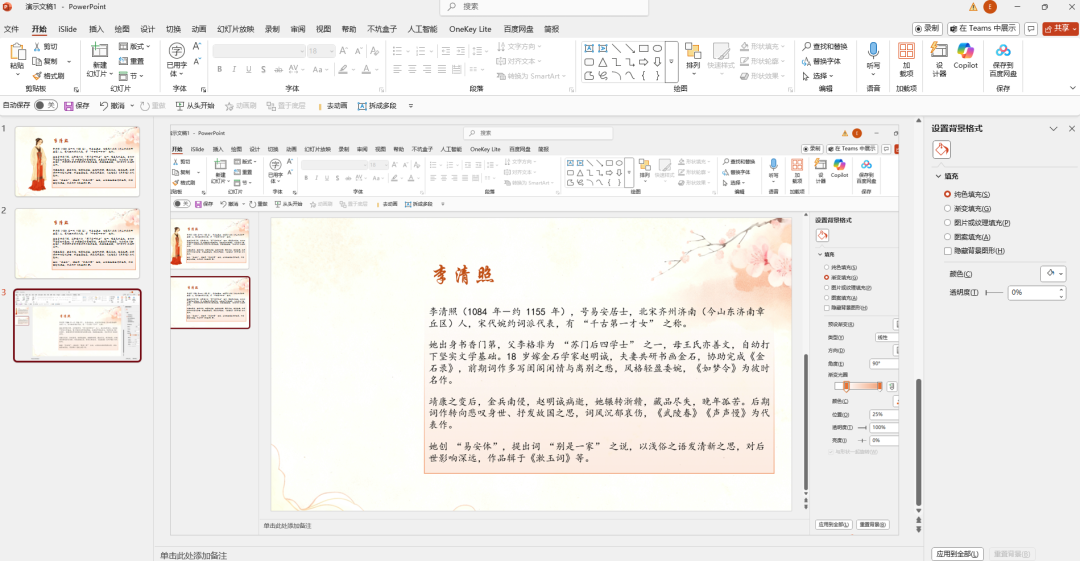Screen dimensions: 1080x561
Task: Toggle the AutoSave (自动保存) switch
Action: [45, 105]
